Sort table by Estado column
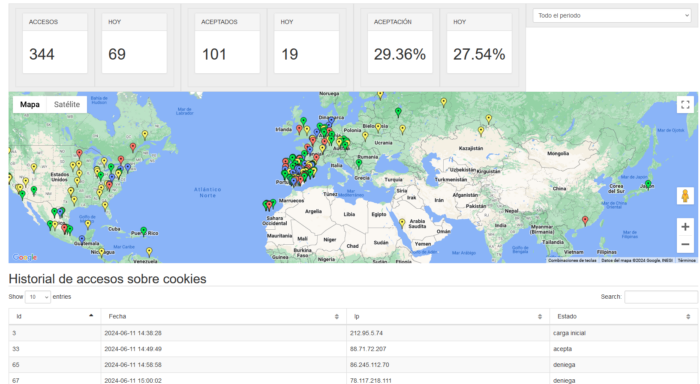Viewport: 700px width, 384px height. [x=624, y=317]
